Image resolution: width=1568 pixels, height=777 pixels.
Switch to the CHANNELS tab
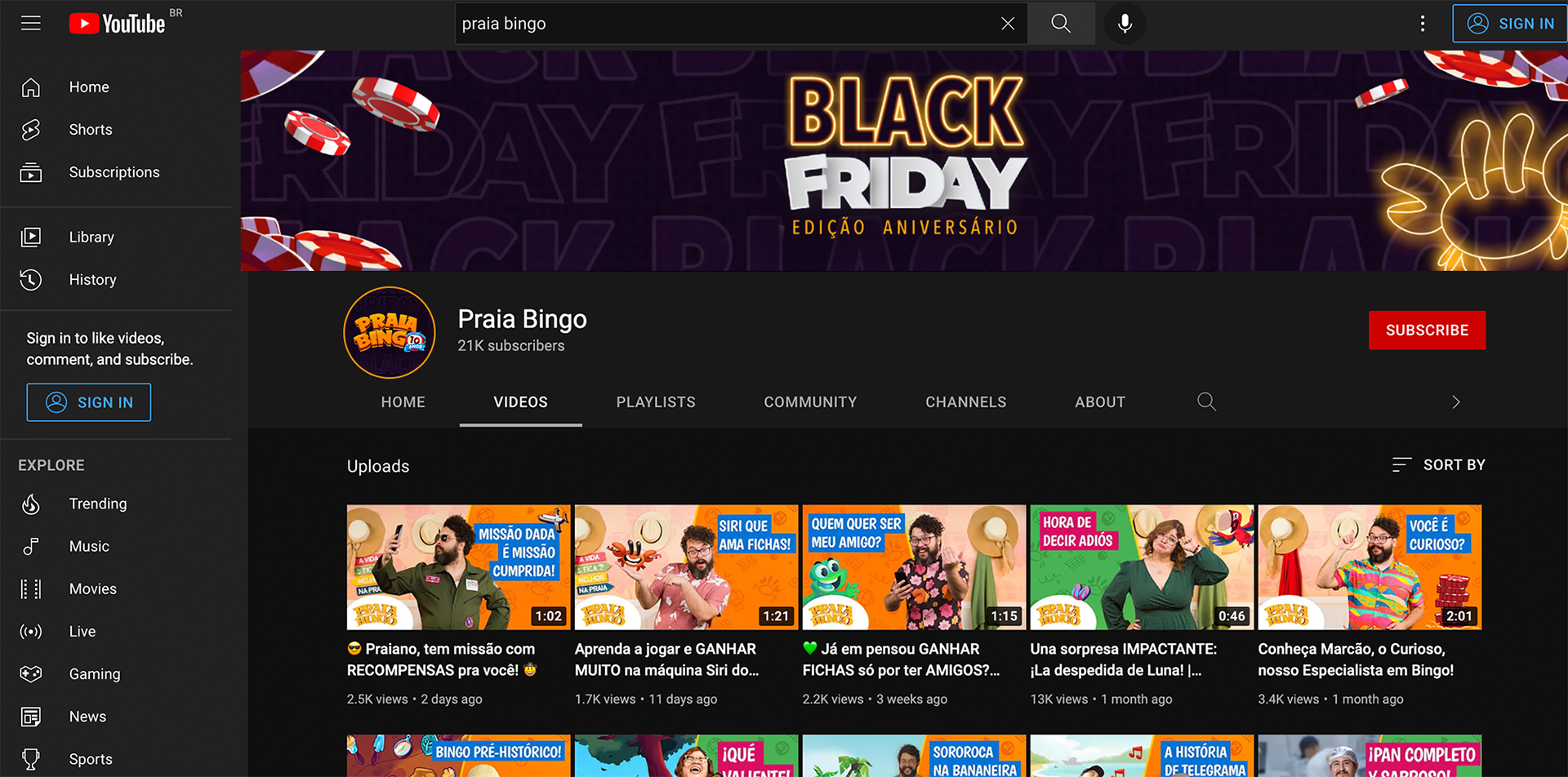(x=966, y=402)
